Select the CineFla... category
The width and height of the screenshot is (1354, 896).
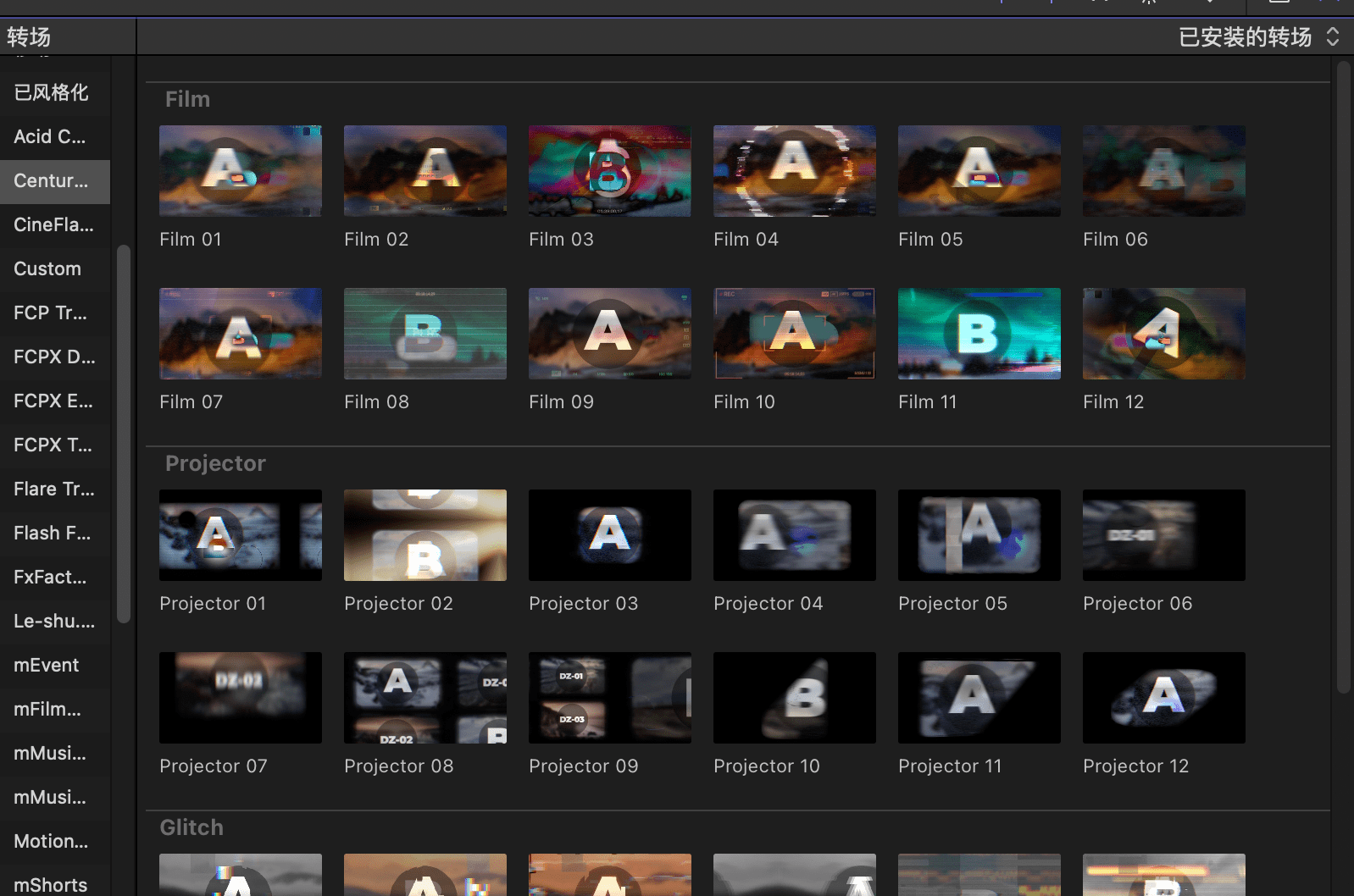pyautogui.click(x=55, y=225)
